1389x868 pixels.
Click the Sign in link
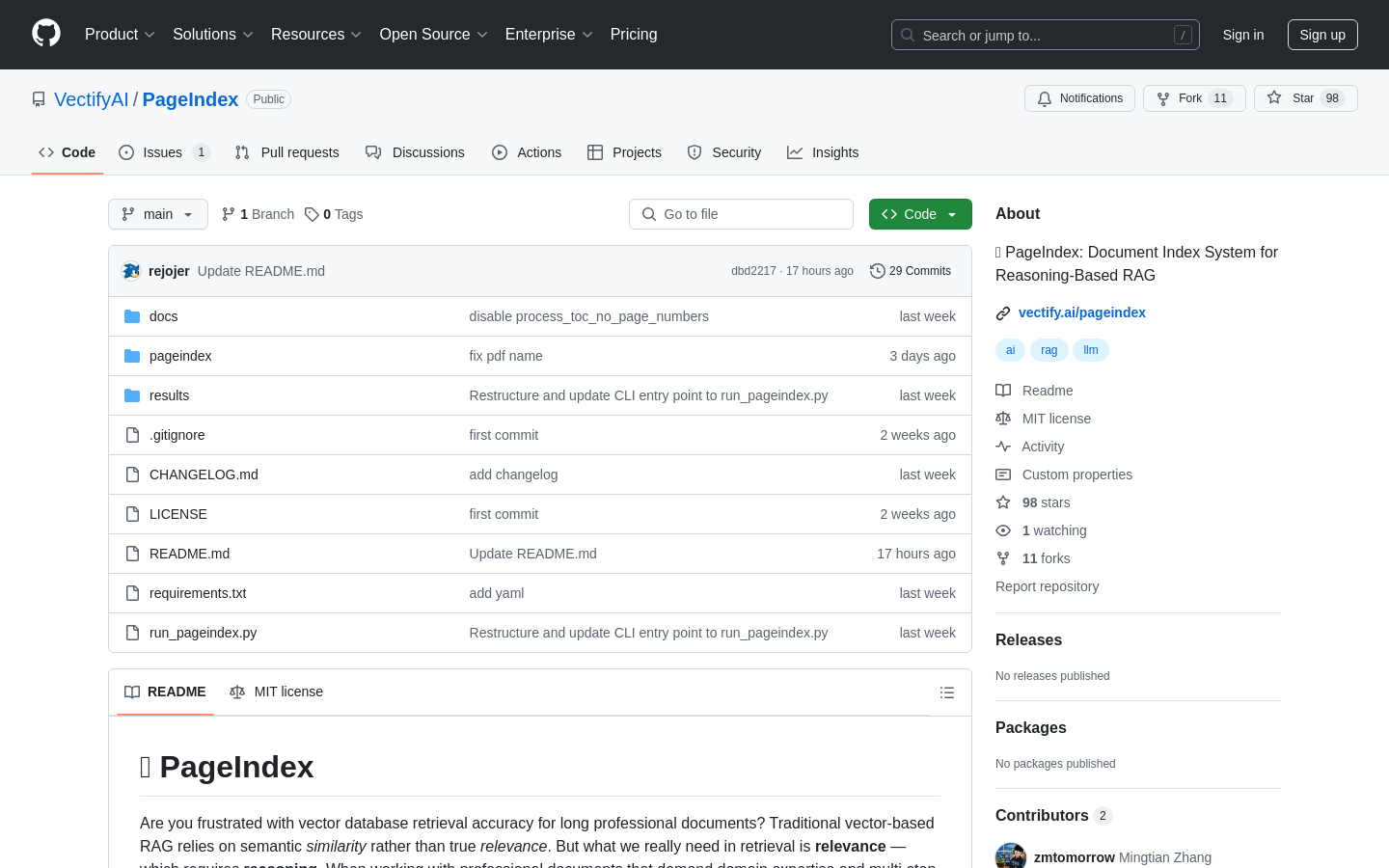pyautogui.click(x=1243, y=35)
